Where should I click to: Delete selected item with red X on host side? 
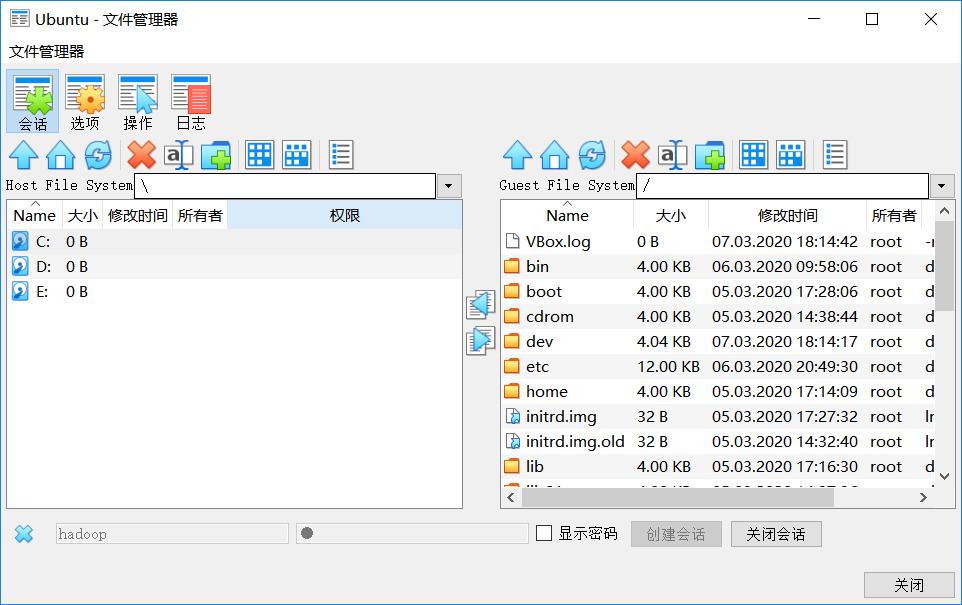139,155
